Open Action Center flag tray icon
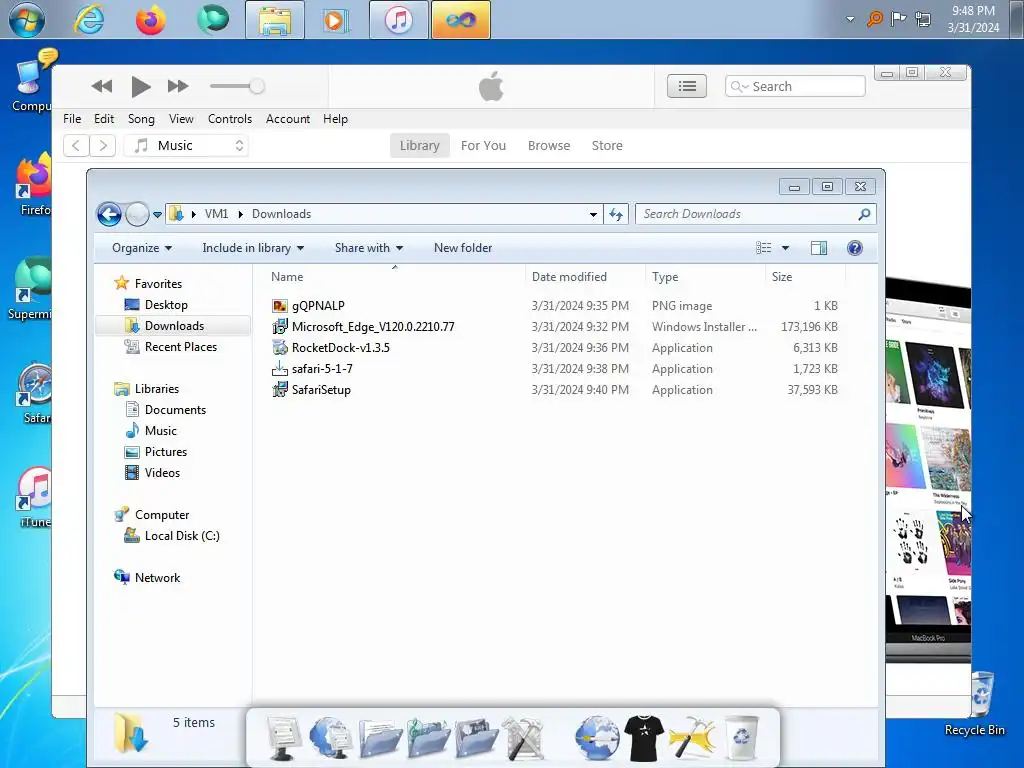 (899, 19)
